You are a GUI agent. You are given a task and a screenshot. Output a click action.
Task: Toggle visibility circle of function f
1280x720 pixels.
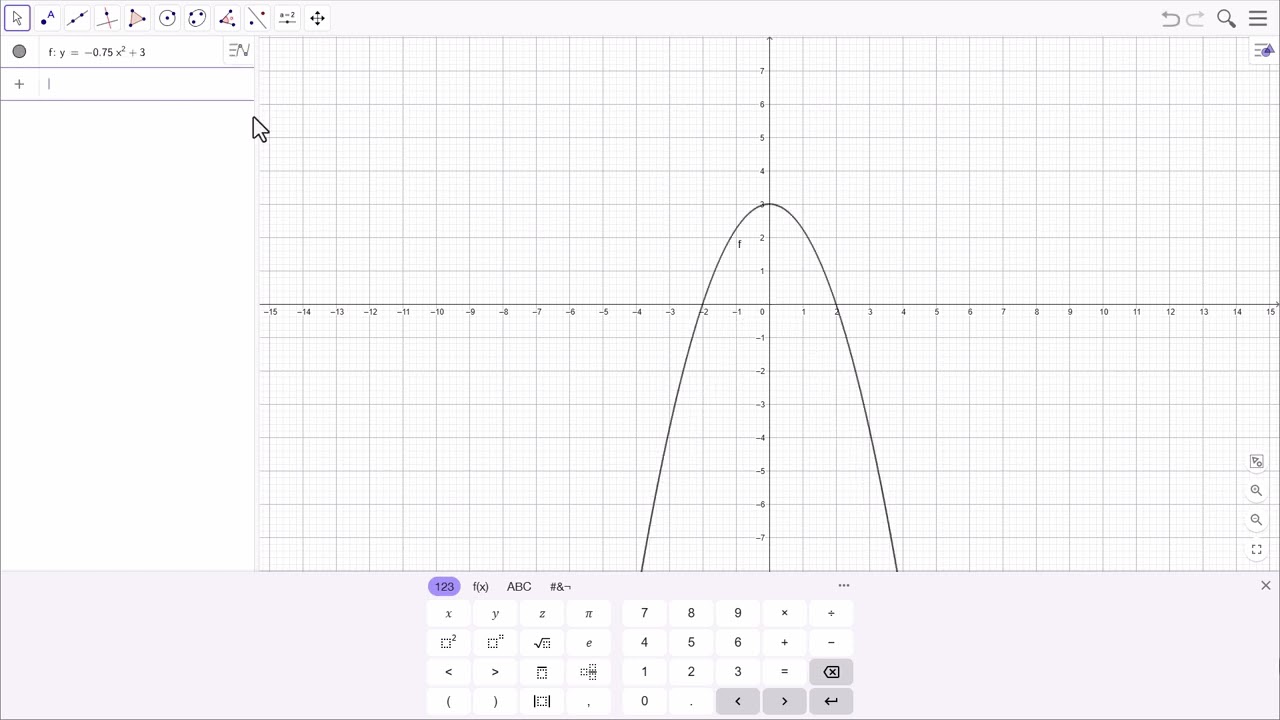19,51
